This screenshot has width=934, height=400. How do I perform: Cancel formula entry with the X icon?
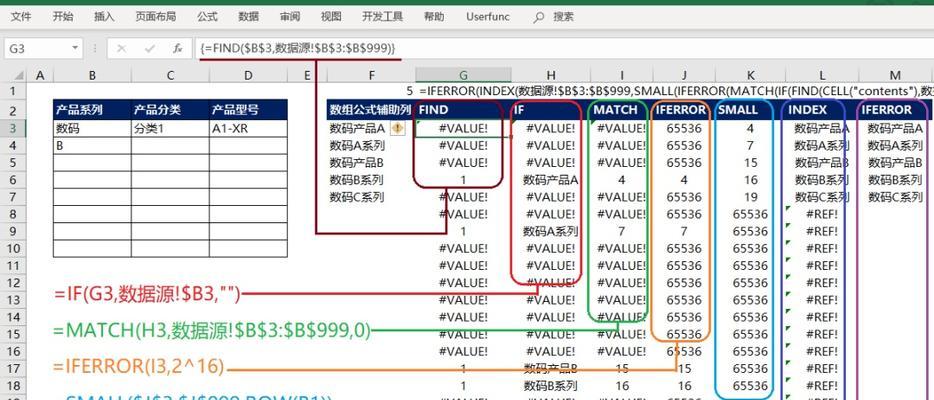point(122,48)
